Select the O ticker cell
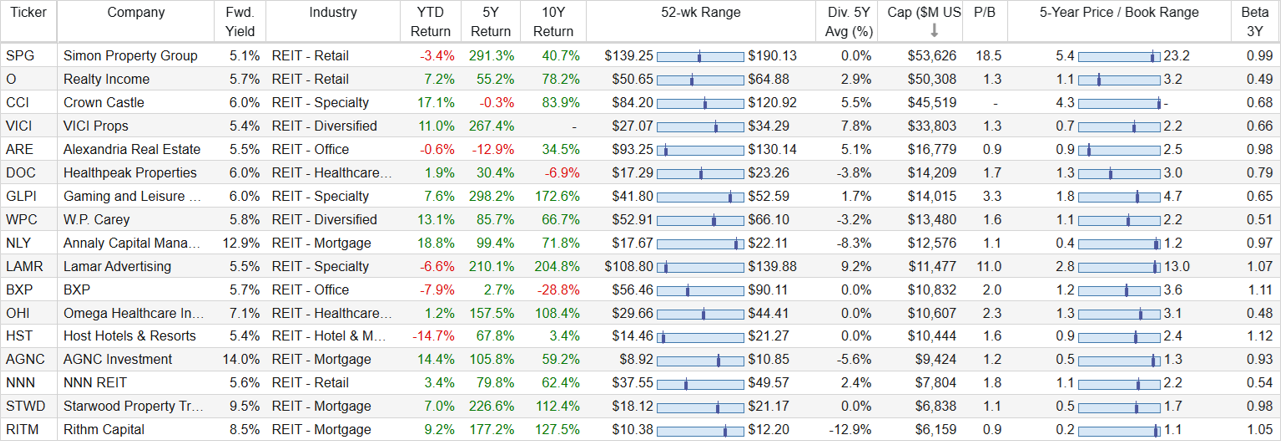The width and height of the screenshot is (1281, 441). point(29,79)
